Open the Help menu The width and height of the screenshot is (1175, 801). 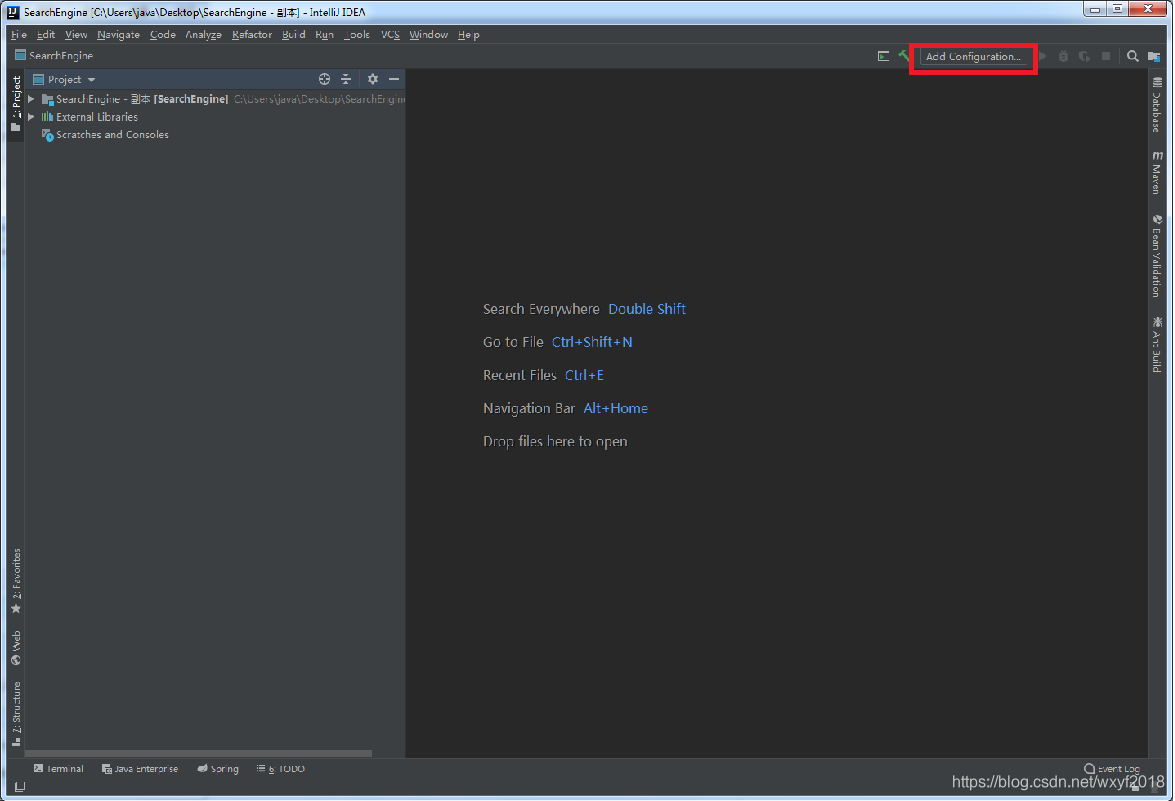(x=468, y=34)
